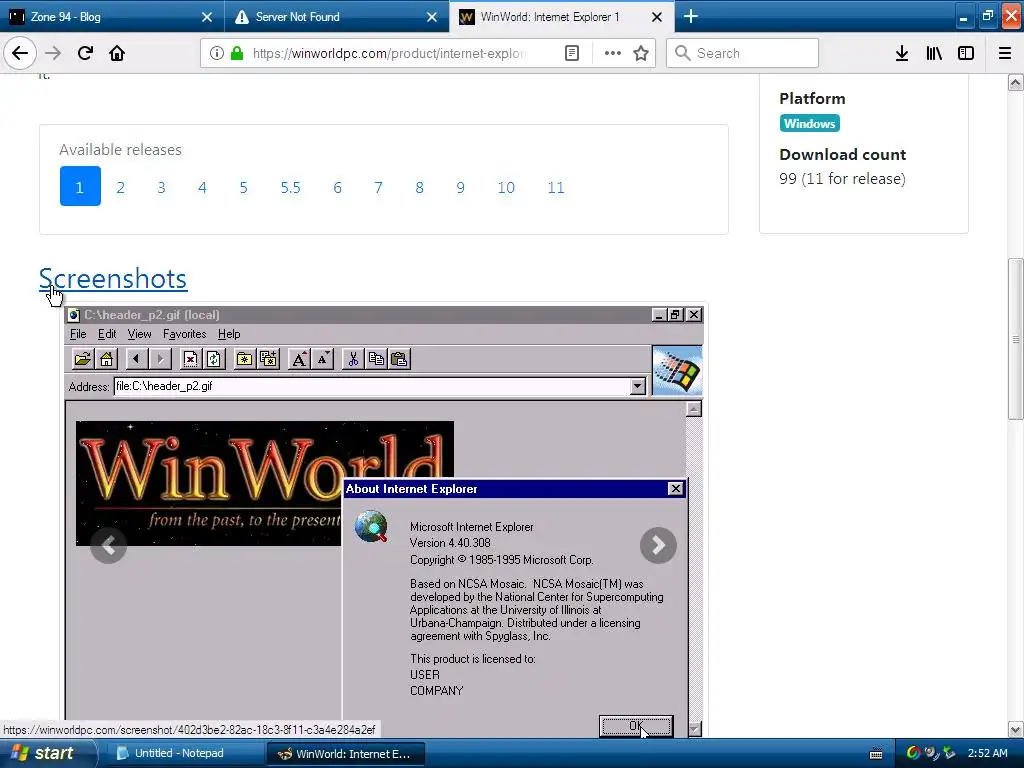Open site information icon in address bar
This screenshot has width=1024, height=768.
tap(216, 54)
